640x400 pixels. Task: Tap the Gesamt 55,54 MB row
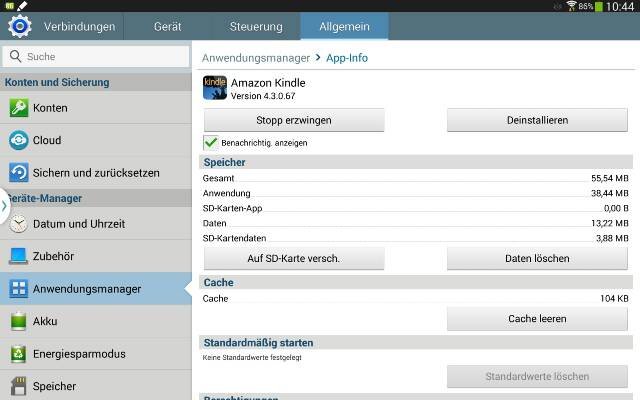(x=416, y=178)
